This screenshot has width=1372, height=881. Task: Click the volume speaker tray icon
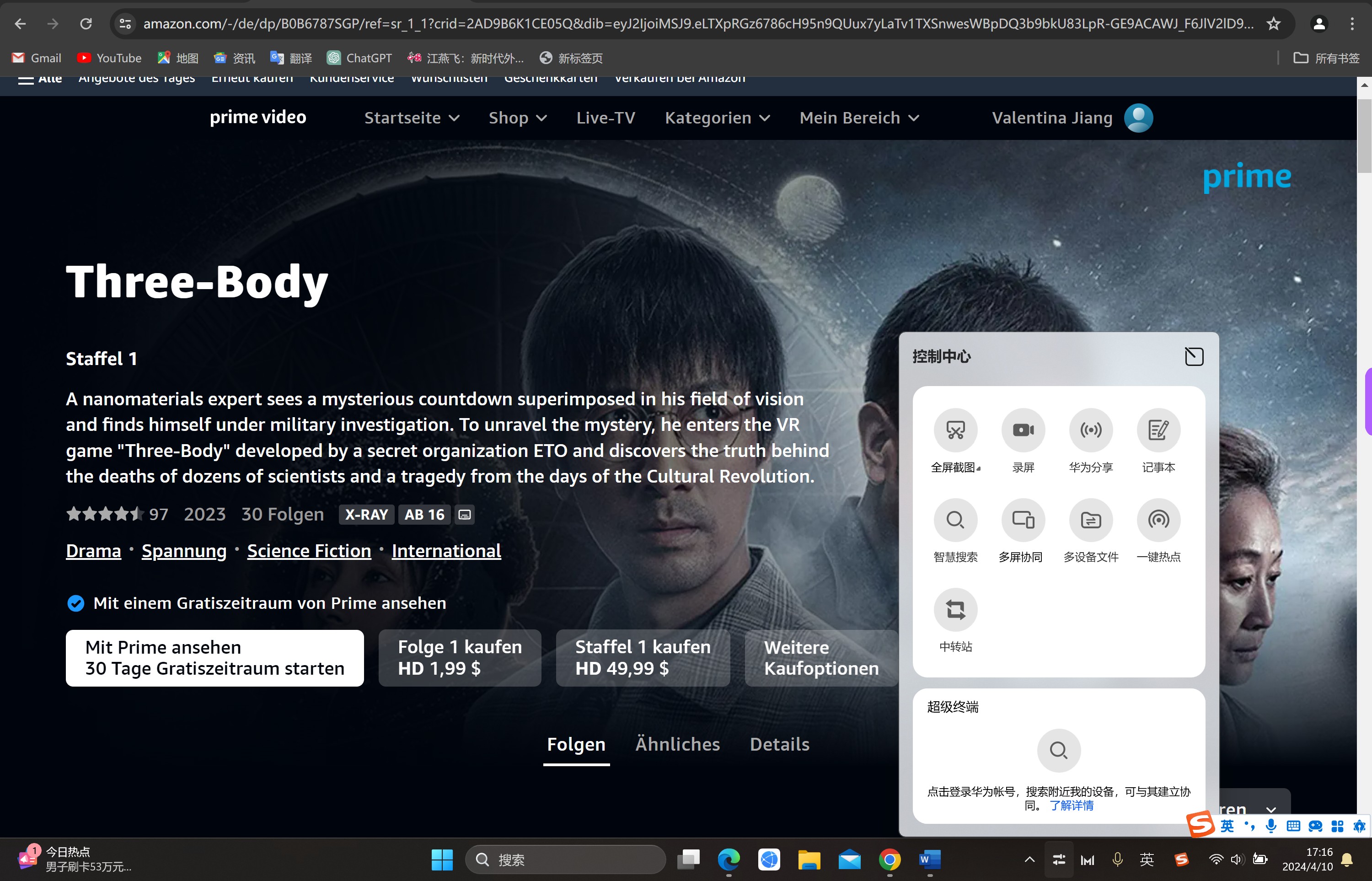tap(1237, 859)
